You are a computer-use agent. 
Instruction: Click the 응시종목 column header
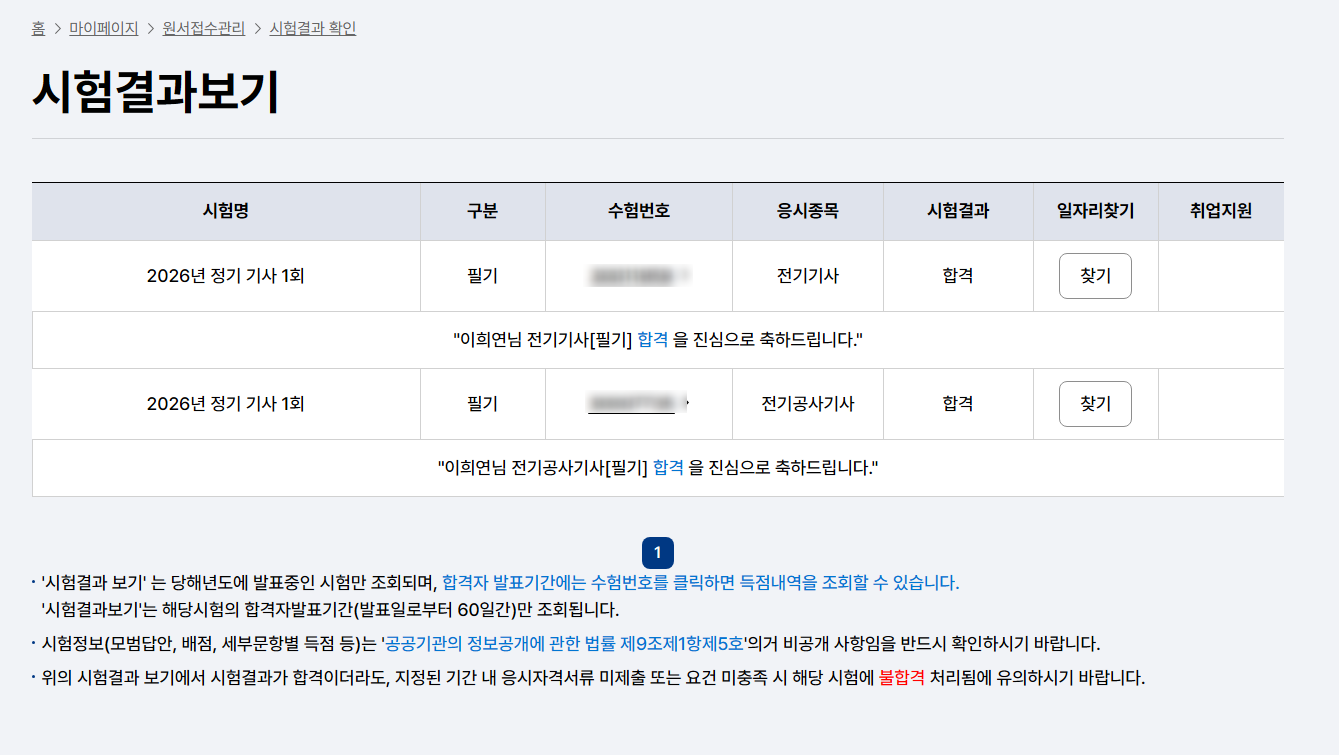pyautogui.click(x=807, y=211)
